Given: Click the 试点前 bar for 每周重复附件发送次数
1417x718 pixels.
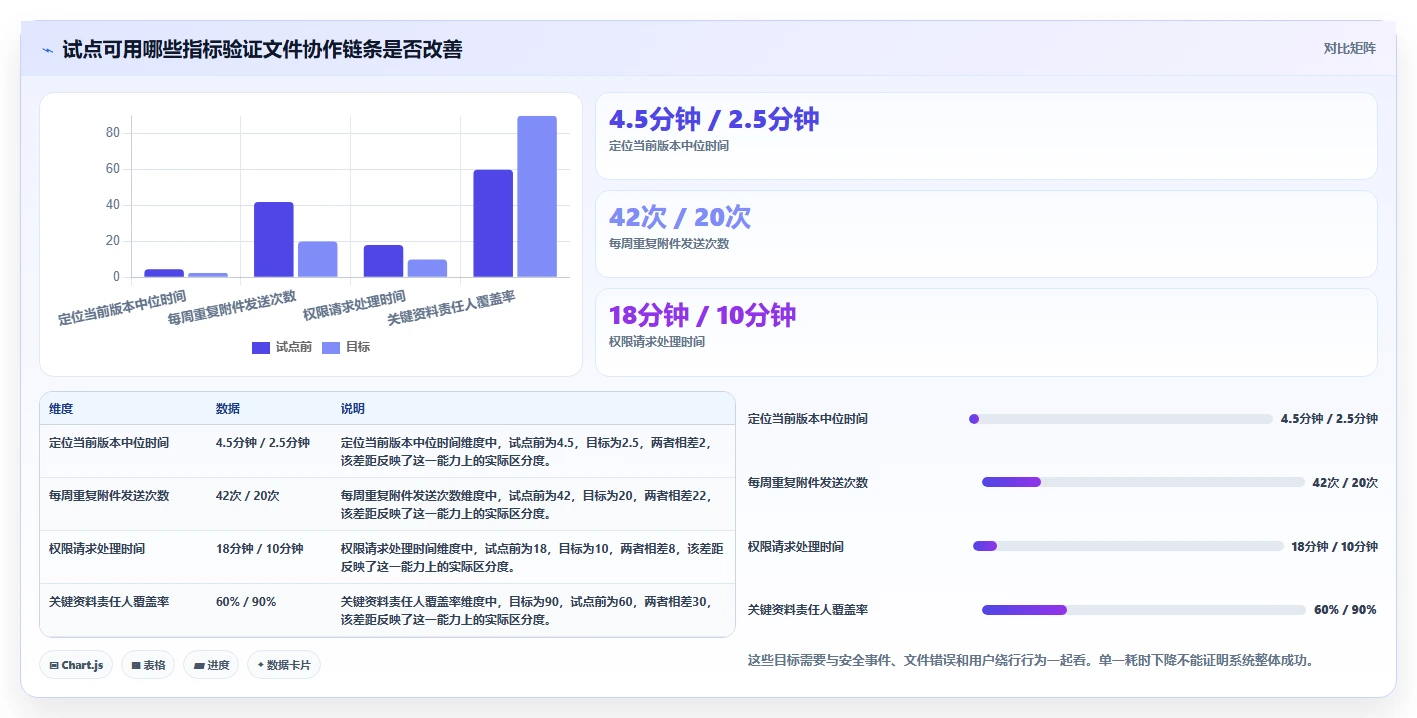Looking at the screenshot, I should point(274,239).
